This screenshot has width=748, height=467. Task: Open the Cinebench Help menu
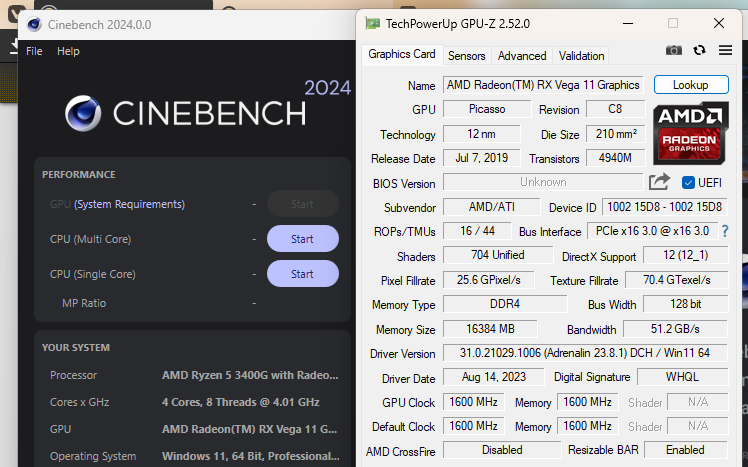coord(68,51)
